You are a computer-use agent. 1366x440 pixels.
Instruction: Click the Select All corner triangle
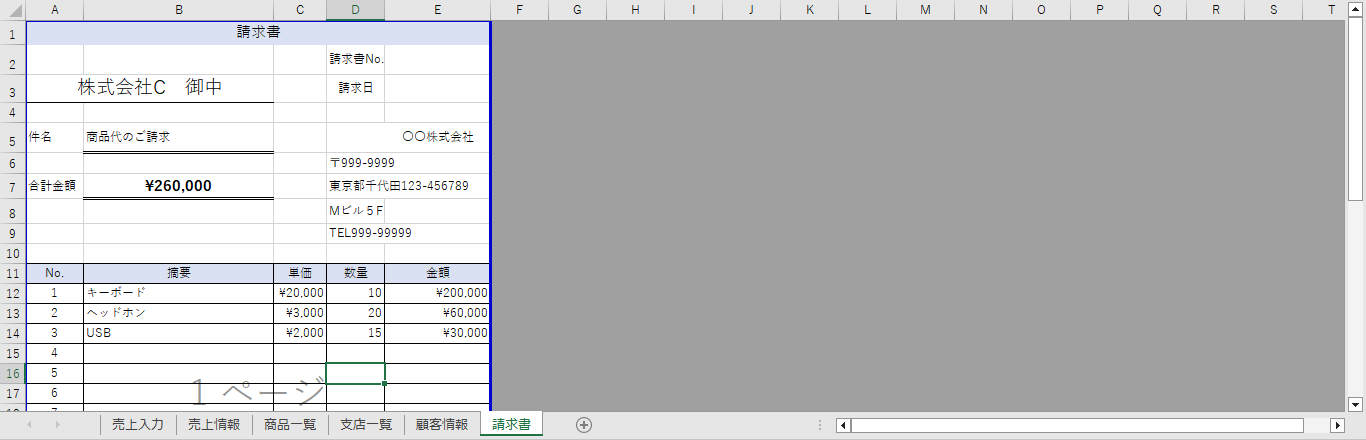tap(12, 10)
